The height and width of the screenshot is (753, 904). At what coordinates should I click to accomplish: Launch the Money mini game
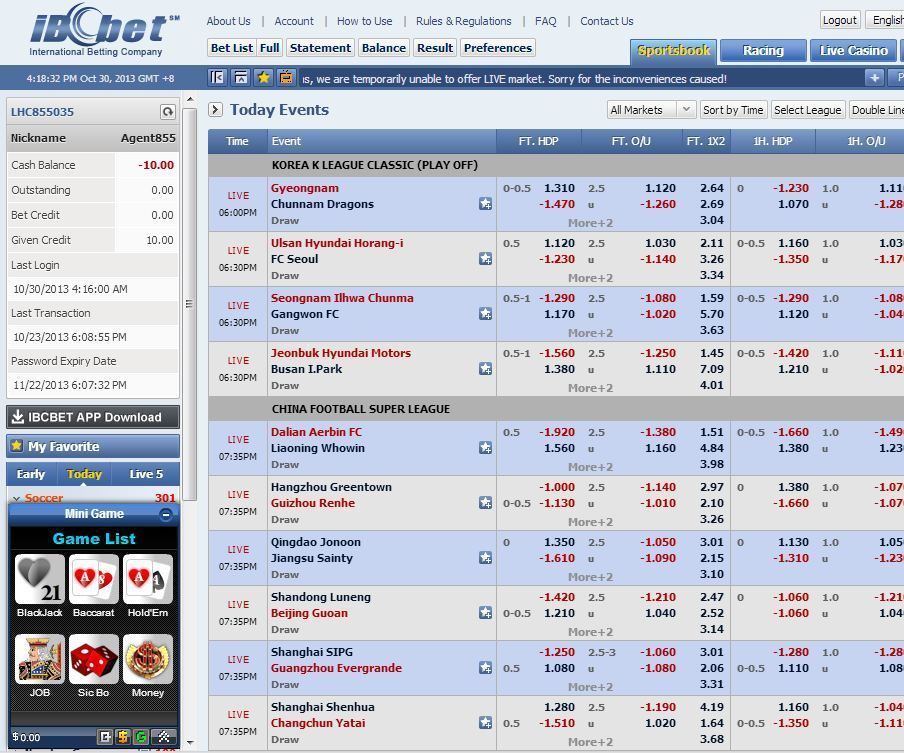pos(148,659)
